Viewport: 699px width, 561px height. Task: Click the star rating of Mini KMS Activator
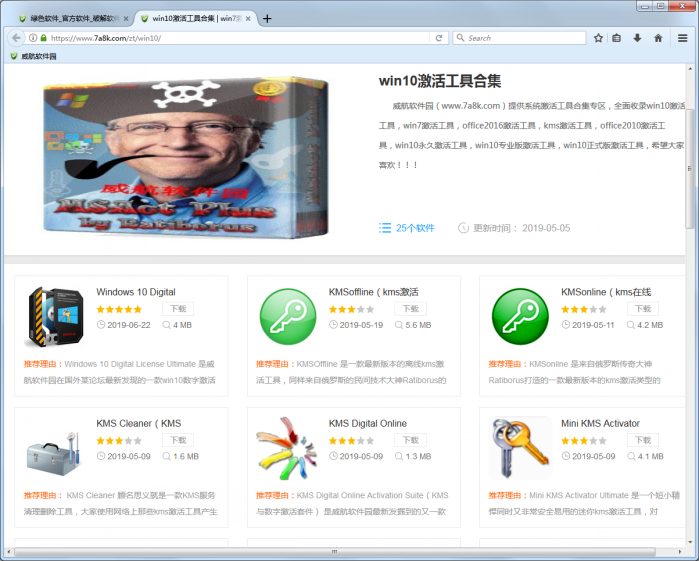pos(584,441)
